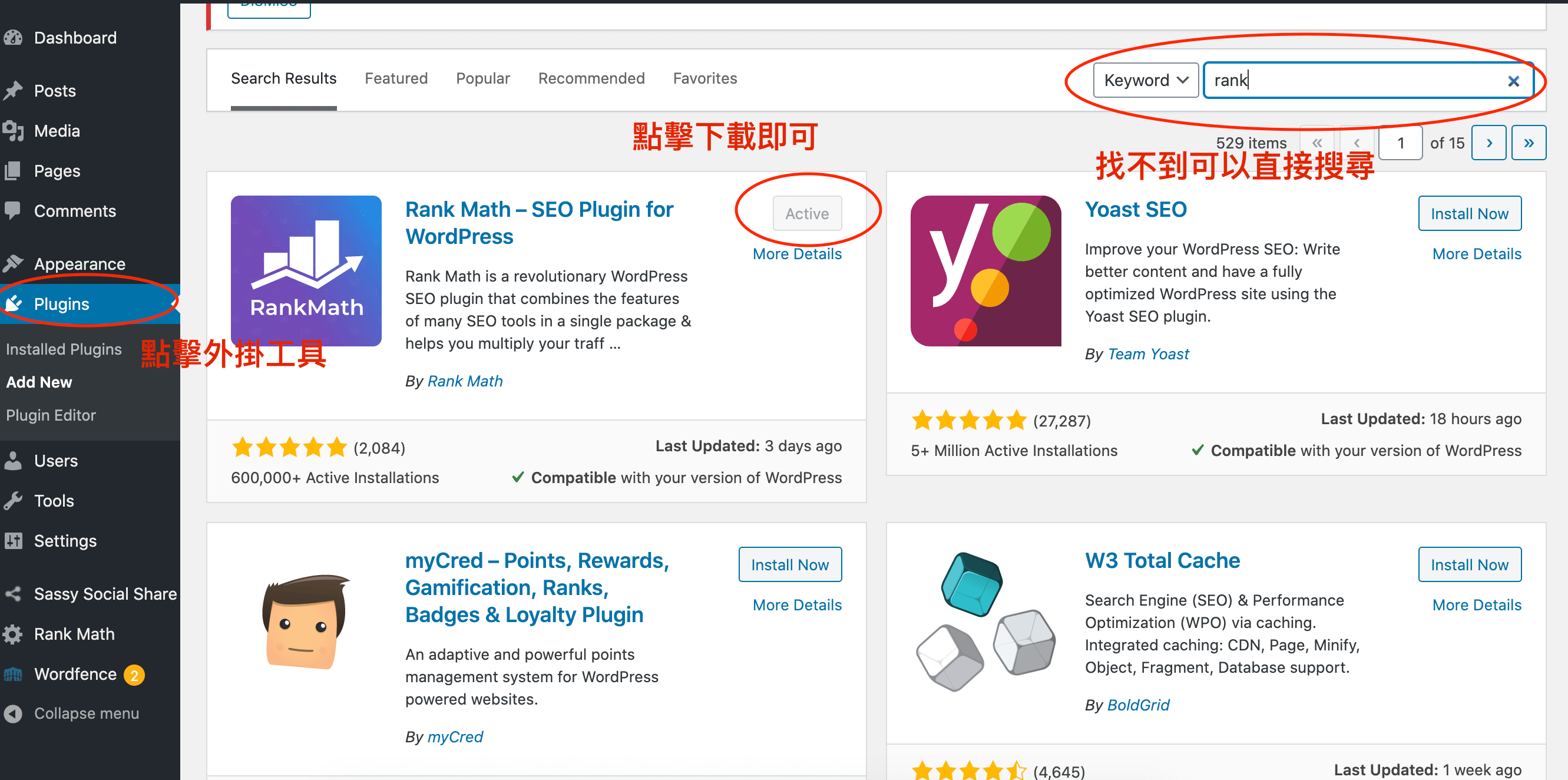Click the Tools wrench icon
The image size is (1568, 780).
tap(13, 501)
